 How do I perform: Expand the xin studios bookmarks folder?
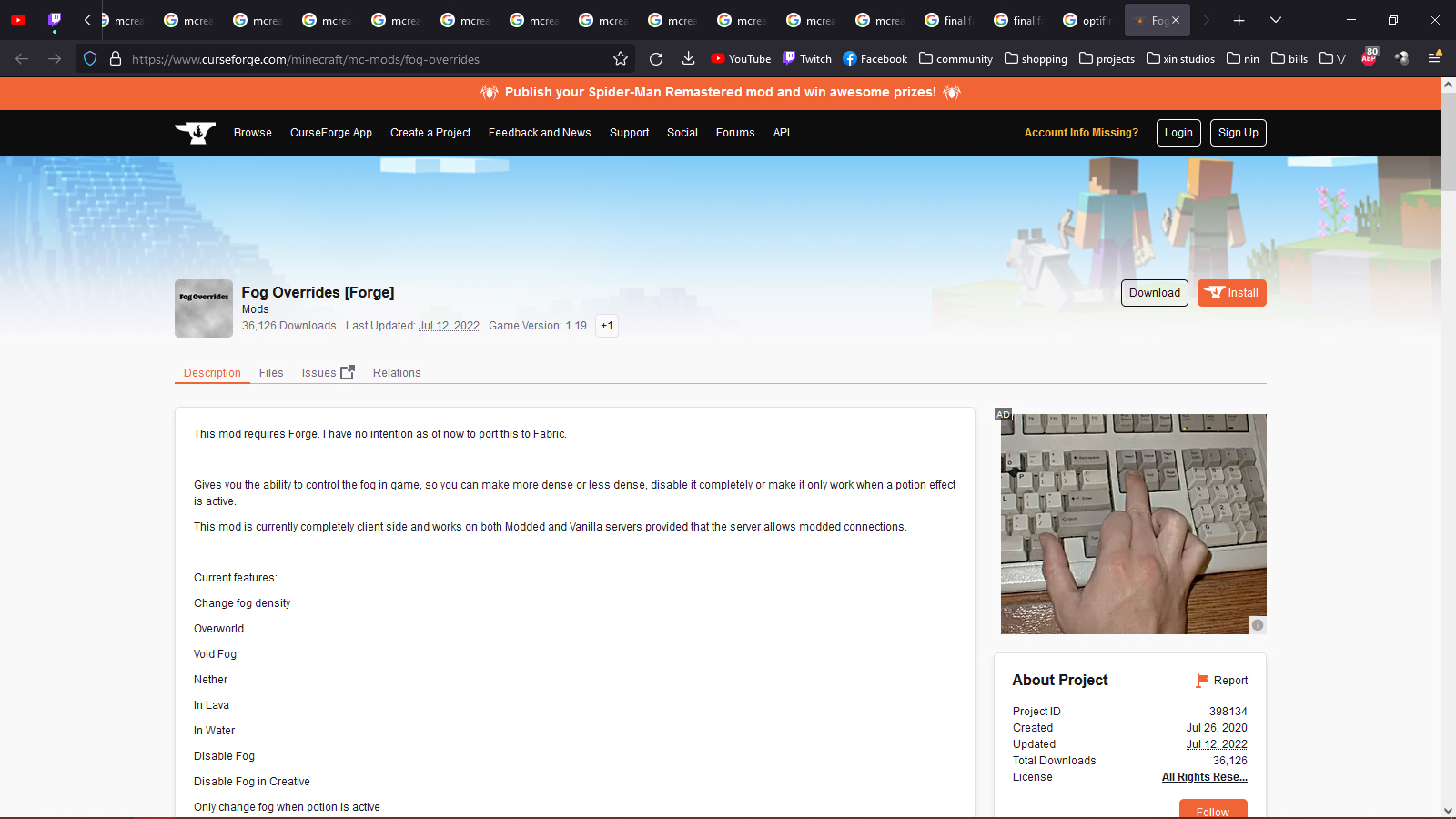click(x=1180, y=59)
